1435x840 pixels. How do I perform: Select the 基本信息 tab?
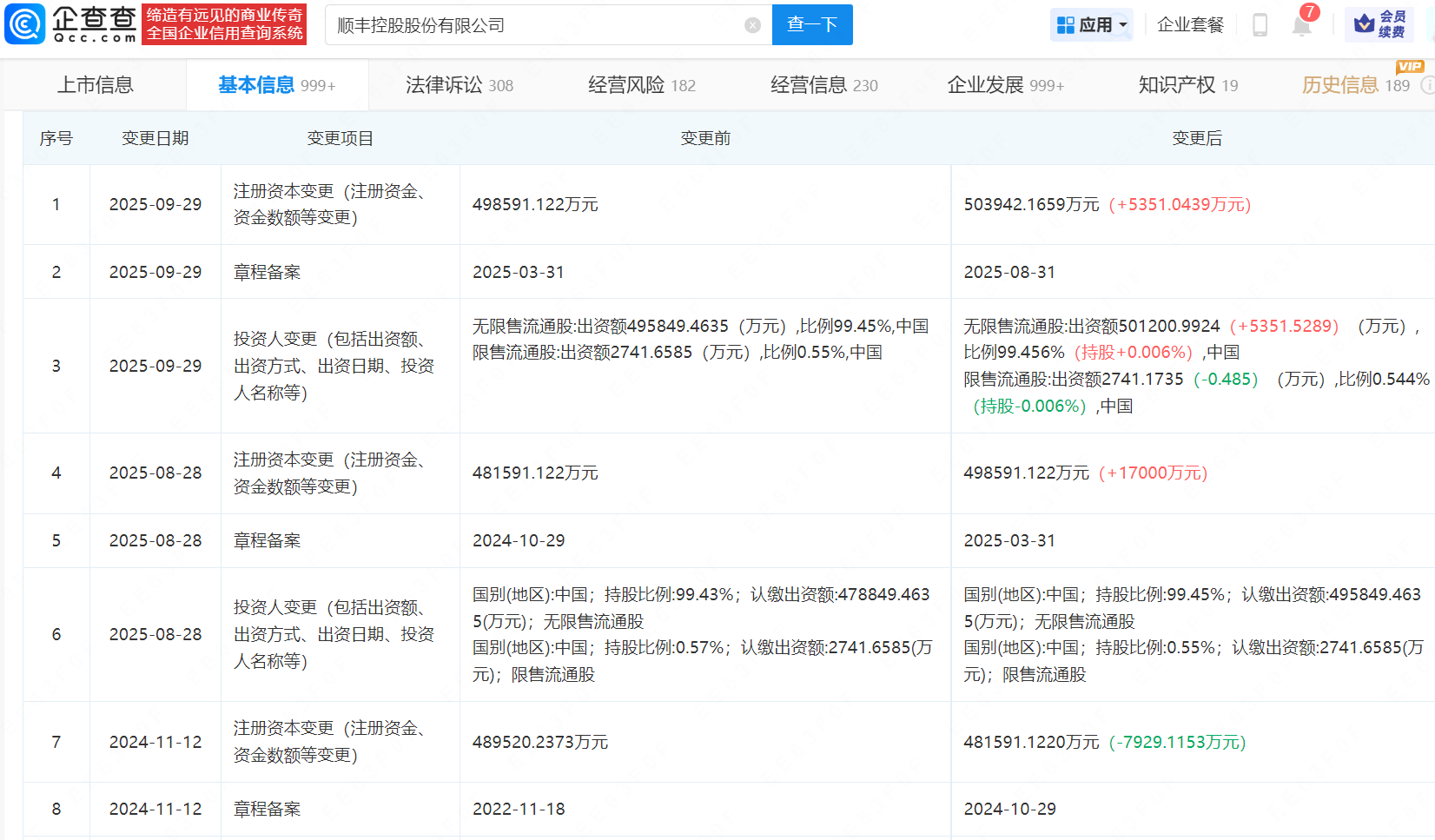point(276,85)
